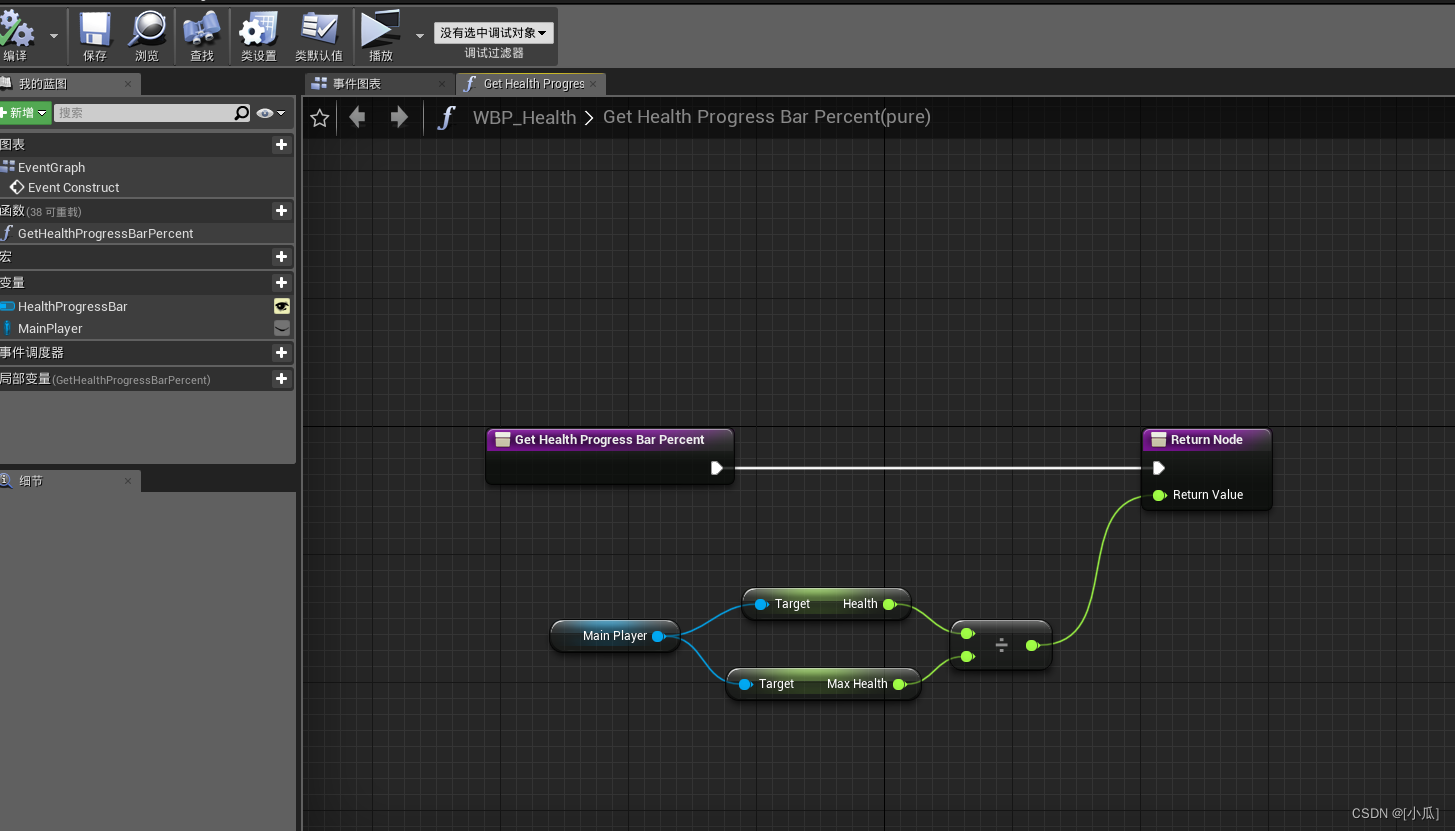Click the star bookmark icon
Image resolution: width=1455 pixels, height=831 pixels.
pyautogui.click(x=320, y=118)
